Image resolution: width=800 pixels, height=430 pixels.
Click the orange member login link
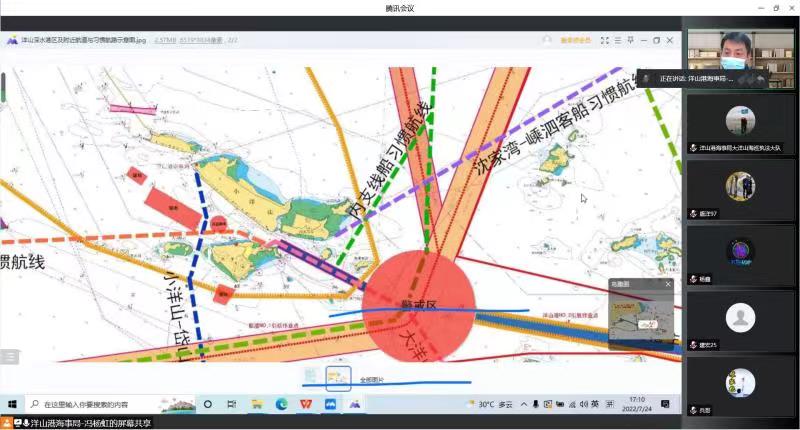575,41
